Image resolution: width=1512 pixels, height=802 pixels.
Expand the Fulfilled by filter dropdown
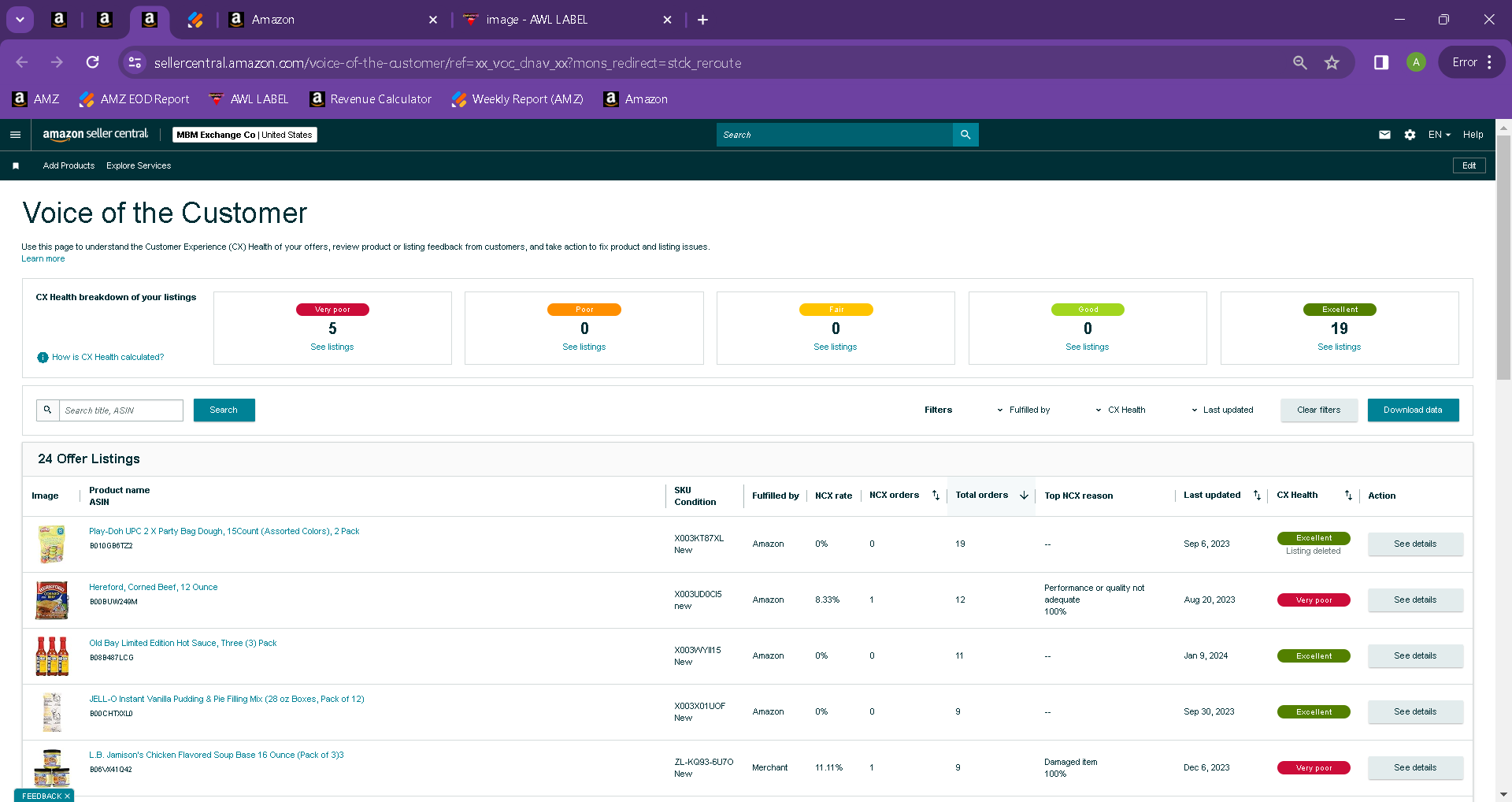[1023, 410]
